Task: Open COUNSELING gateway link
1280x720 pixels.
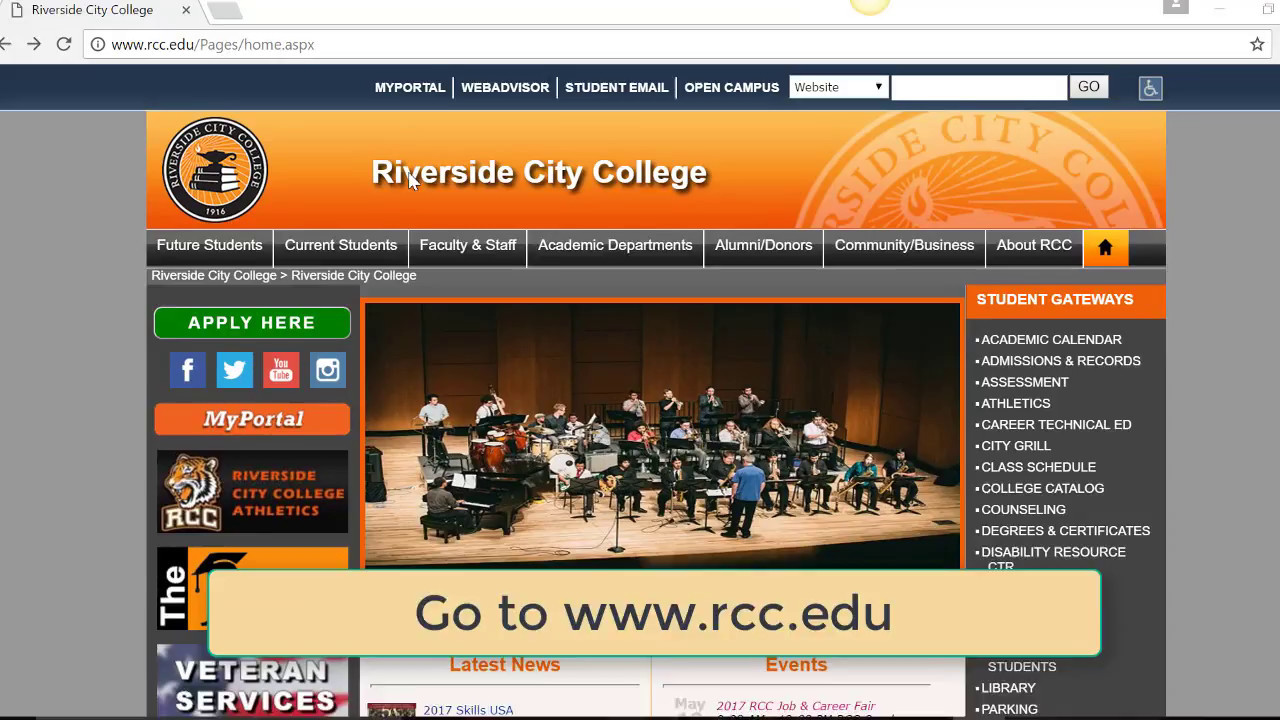Action: (x=1023, y=510)
